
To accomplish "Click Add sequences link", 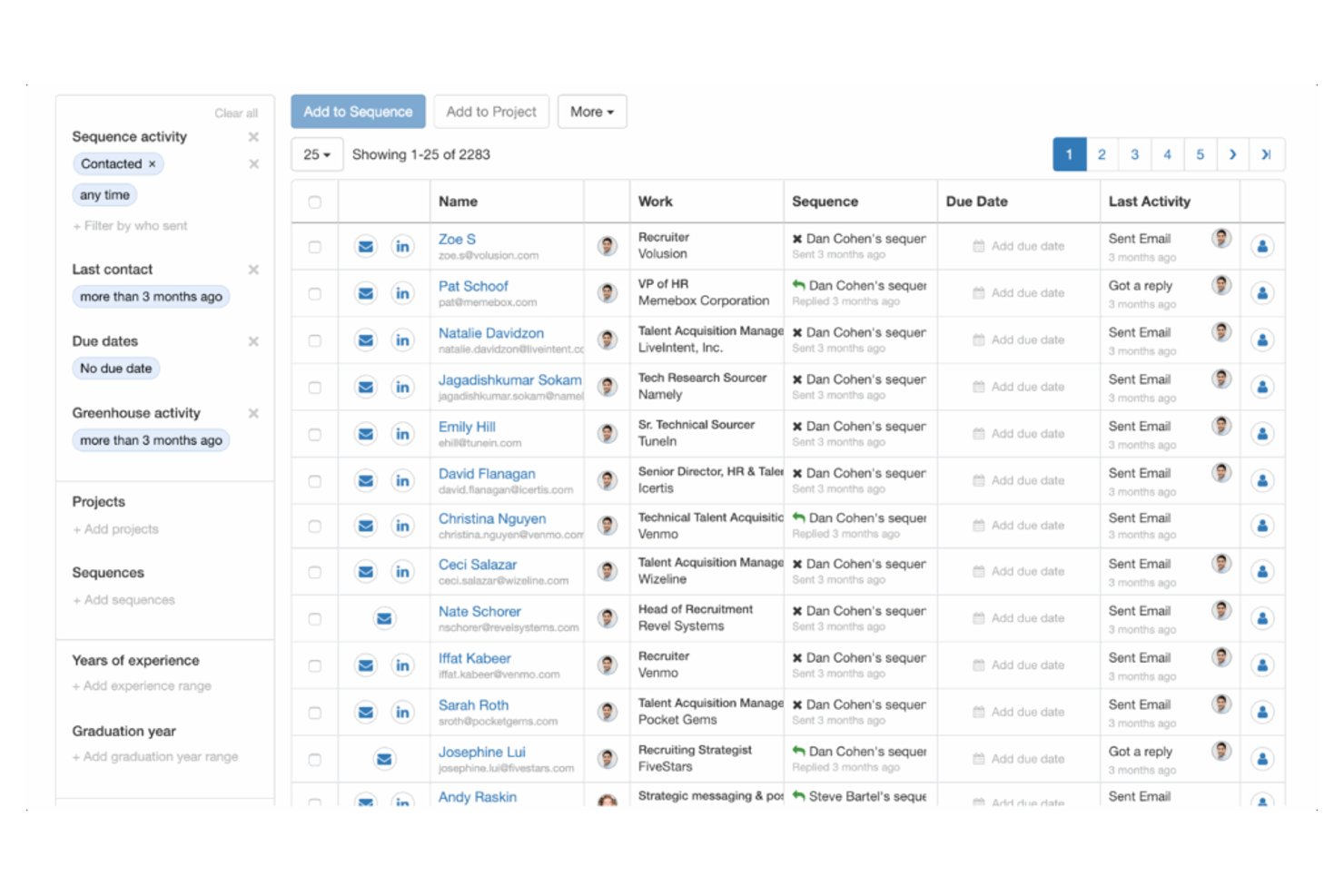I will (x=124, y=600).
